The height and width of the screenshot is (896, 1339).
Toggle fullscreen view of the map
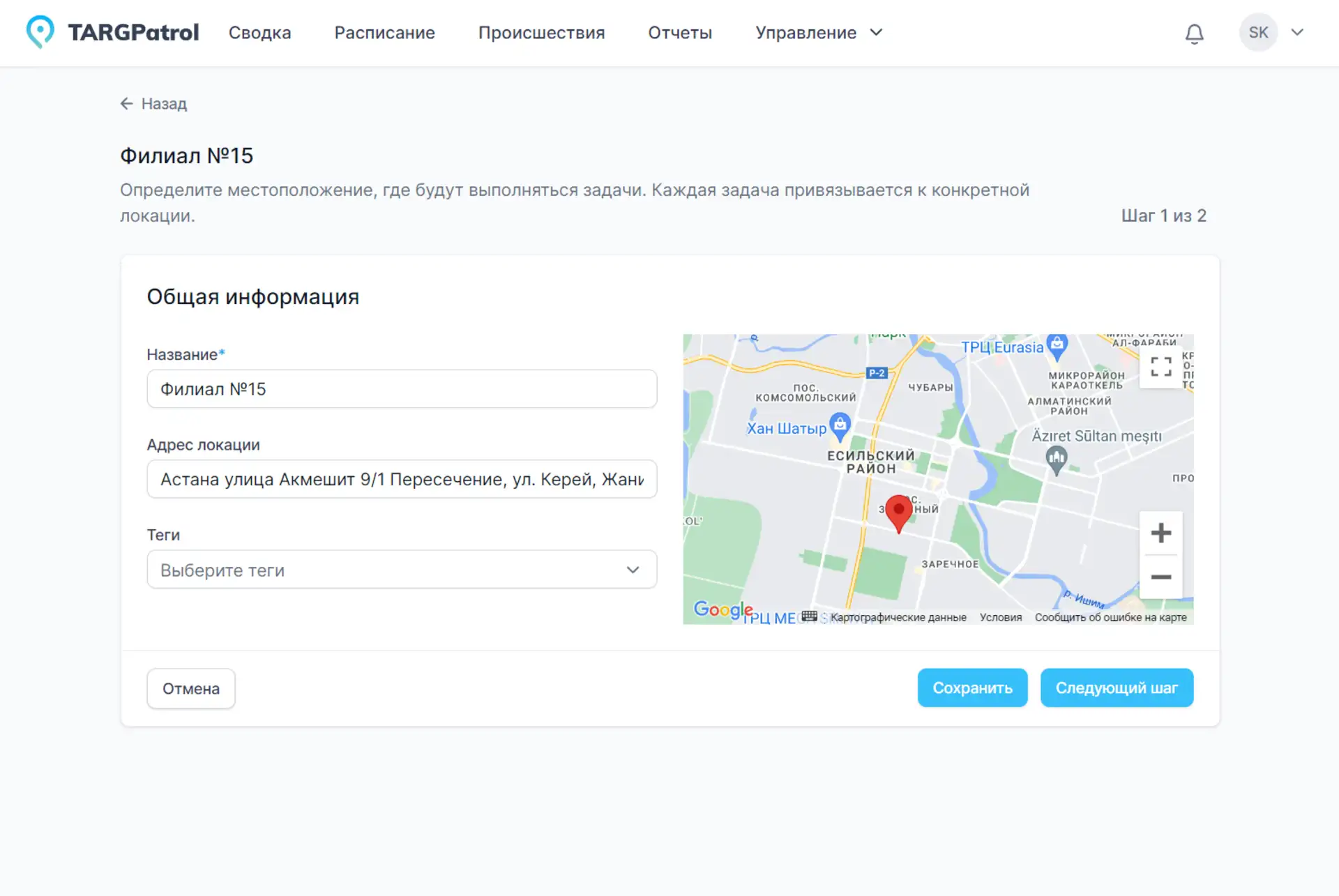coord(1160,367)
